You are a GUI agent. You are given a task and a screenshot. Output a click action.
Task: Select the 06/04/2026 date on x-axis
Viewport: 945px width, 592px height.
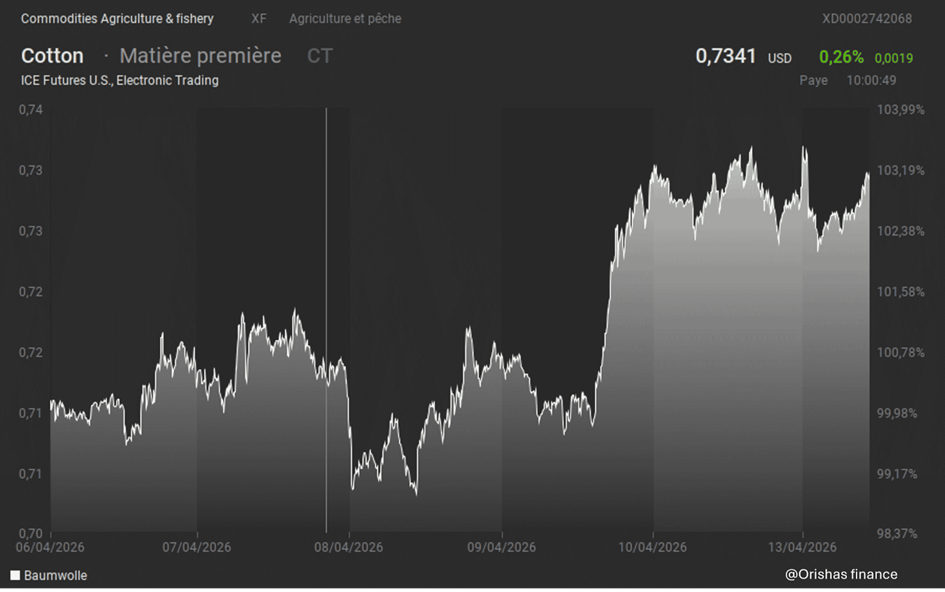pyautogui.click(x=48, y=547)
